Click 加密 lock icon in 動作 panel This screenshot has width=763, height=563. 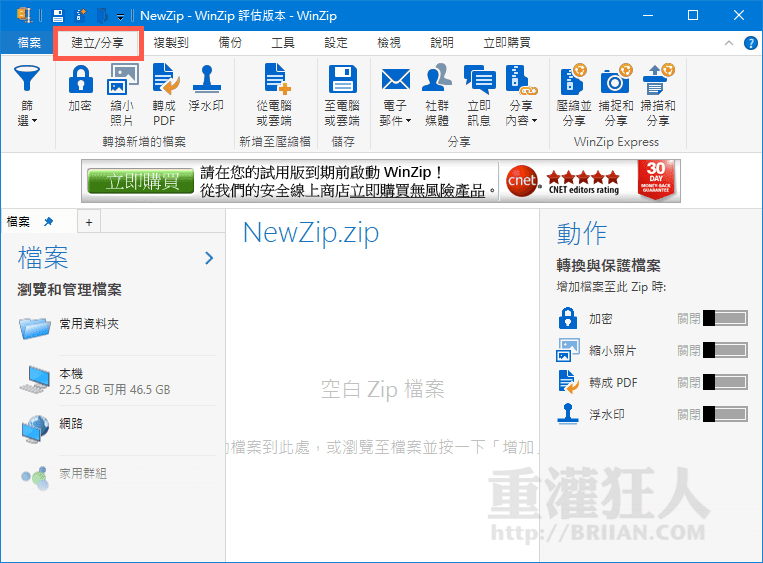(x=568, y=319)
